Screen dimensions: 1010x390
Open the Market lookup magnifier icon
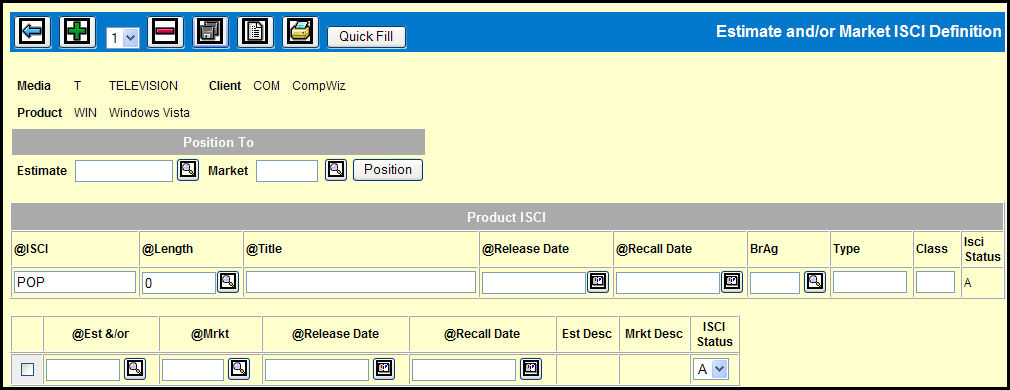336,170
